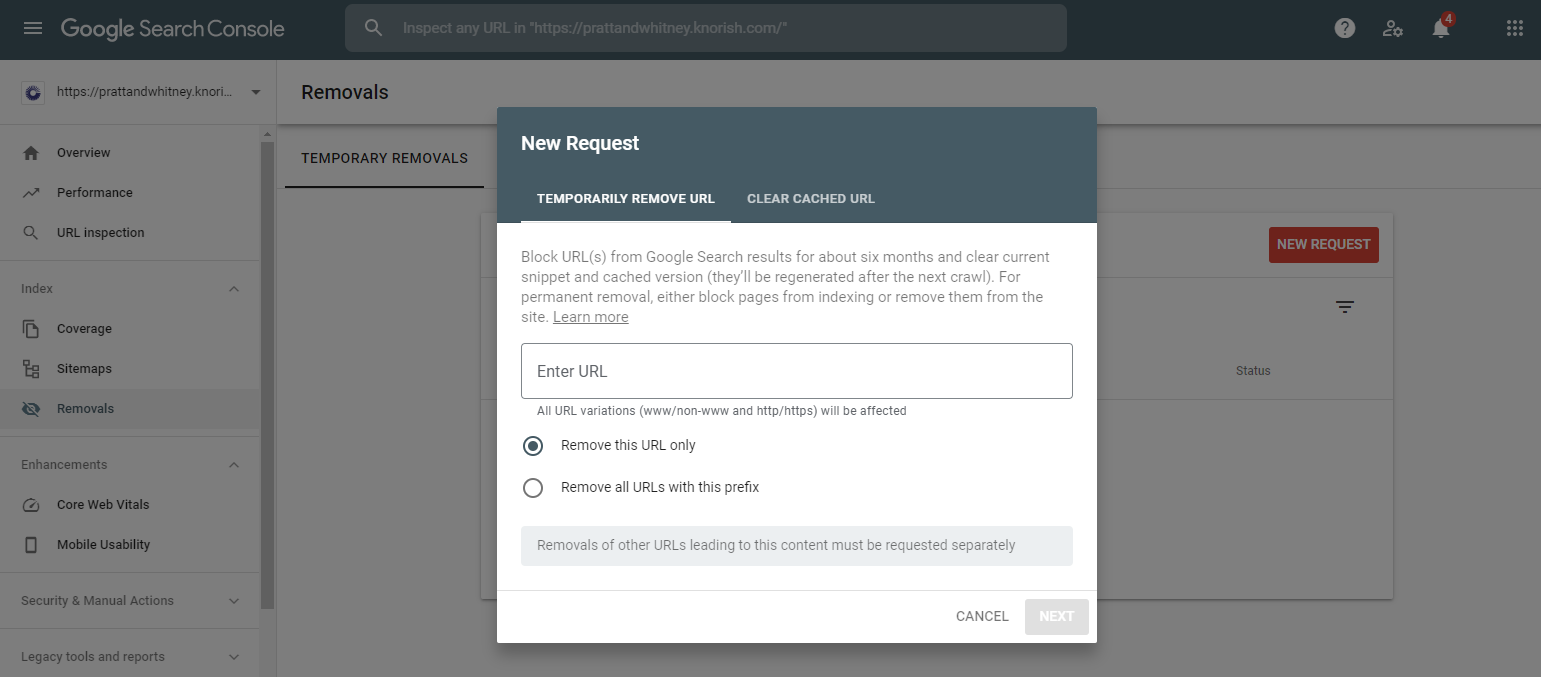The image size is (1541, 677).
Task: Select Remove this URL only
Action: click(533, 446)
